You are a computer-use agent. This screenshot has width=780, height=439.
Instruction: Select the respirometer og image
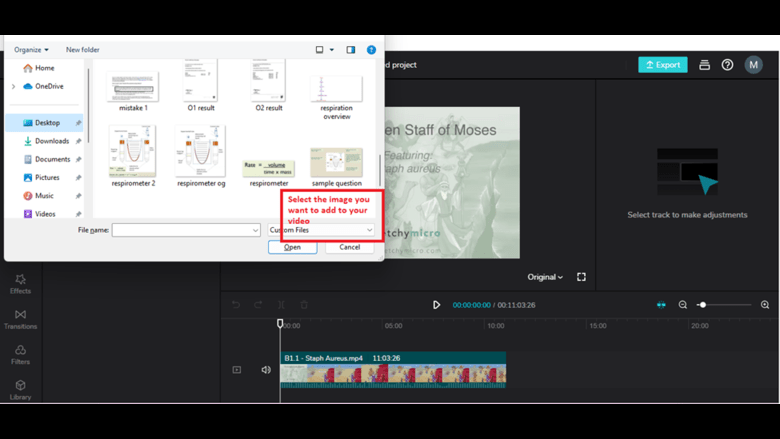[x=201, y=156]
